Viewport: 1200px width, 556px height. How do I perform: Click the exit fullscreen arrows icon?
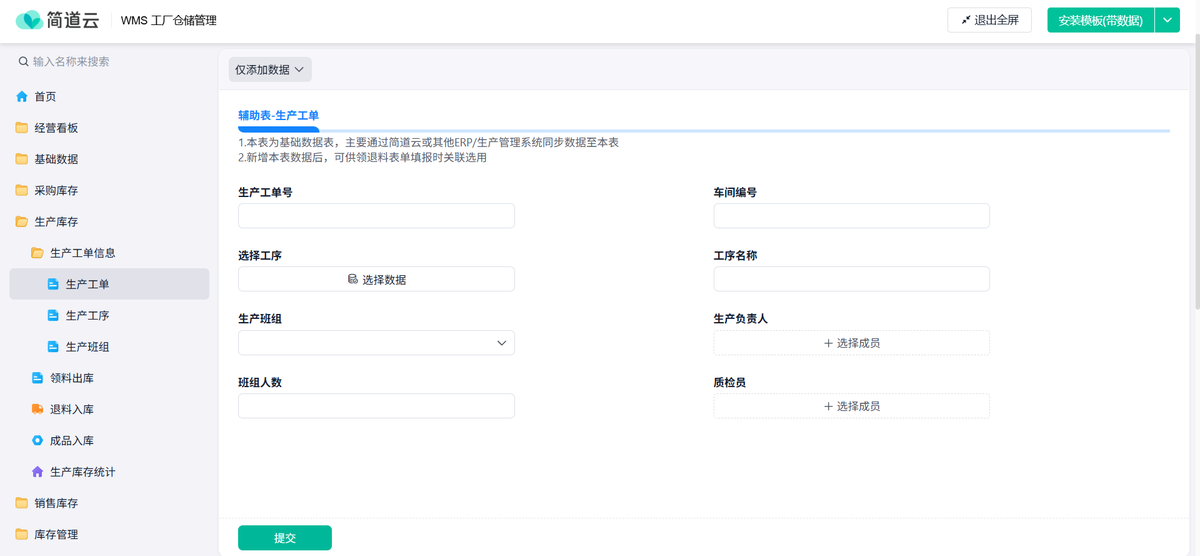(965, 20)
